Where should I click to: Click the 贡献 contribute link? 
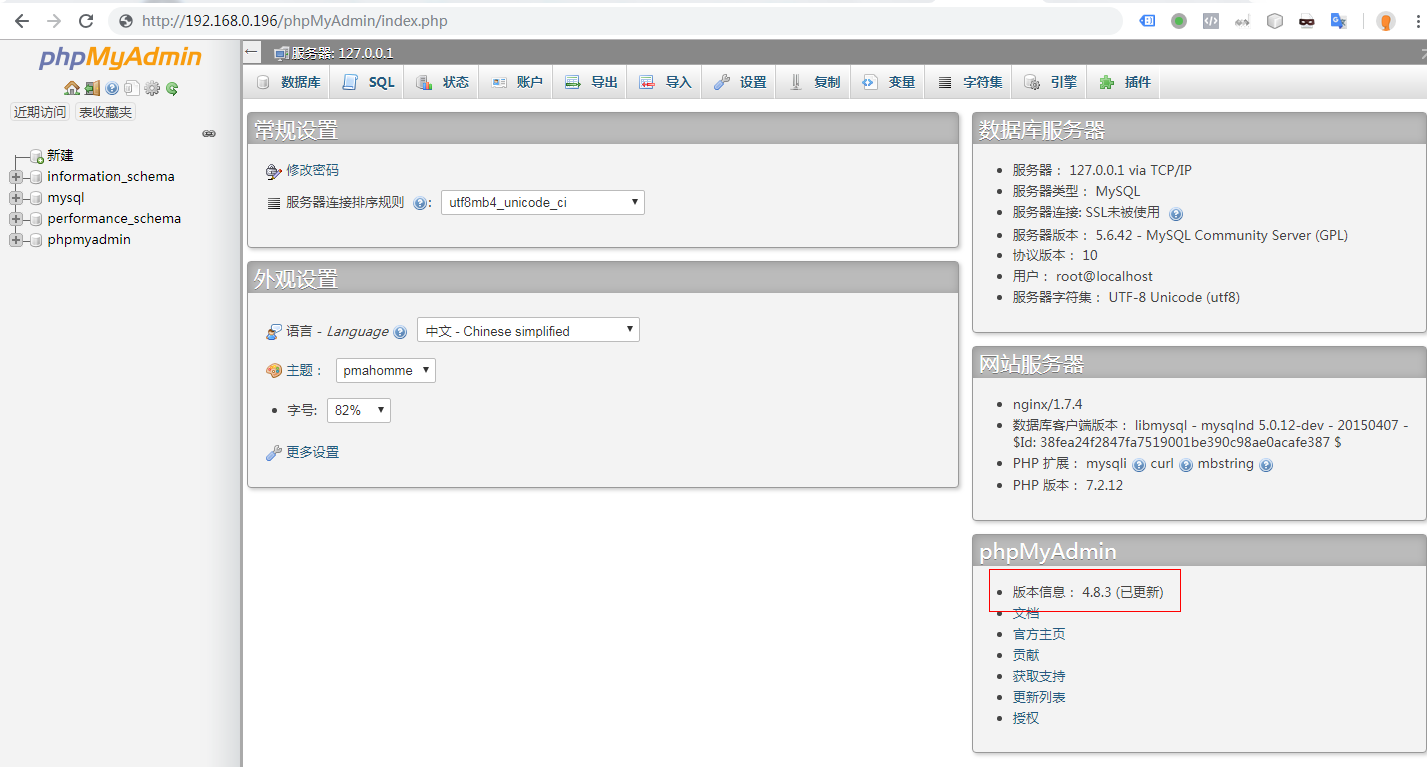[x=1026, y=655]
